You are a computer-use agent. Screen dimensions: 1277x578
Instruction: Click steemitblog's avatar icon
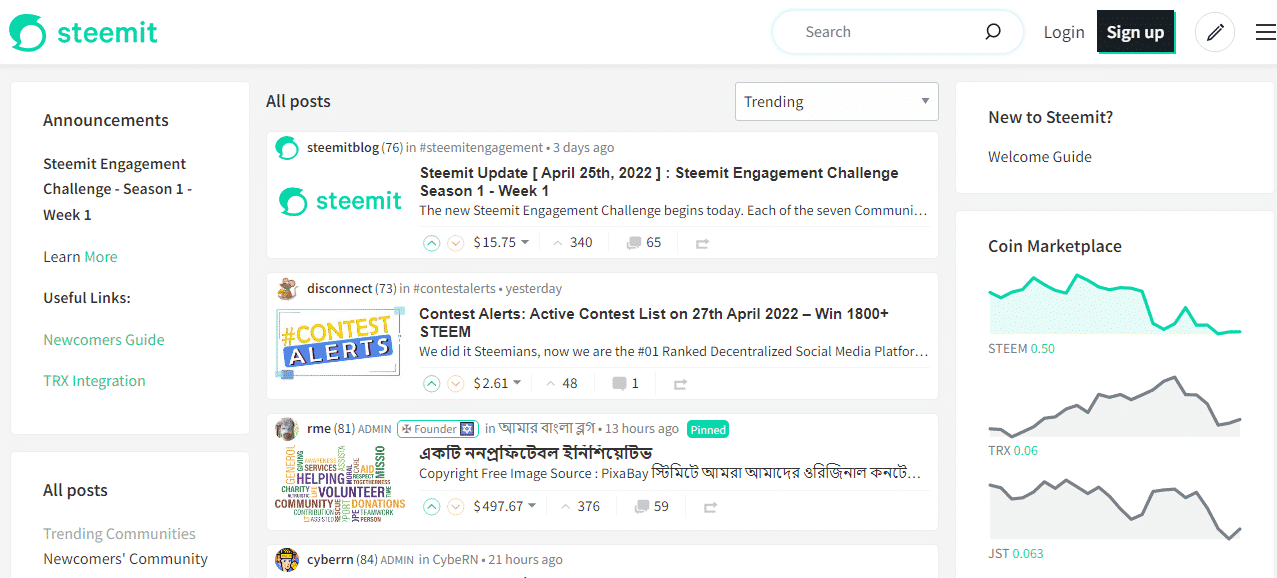coord(287,148)
